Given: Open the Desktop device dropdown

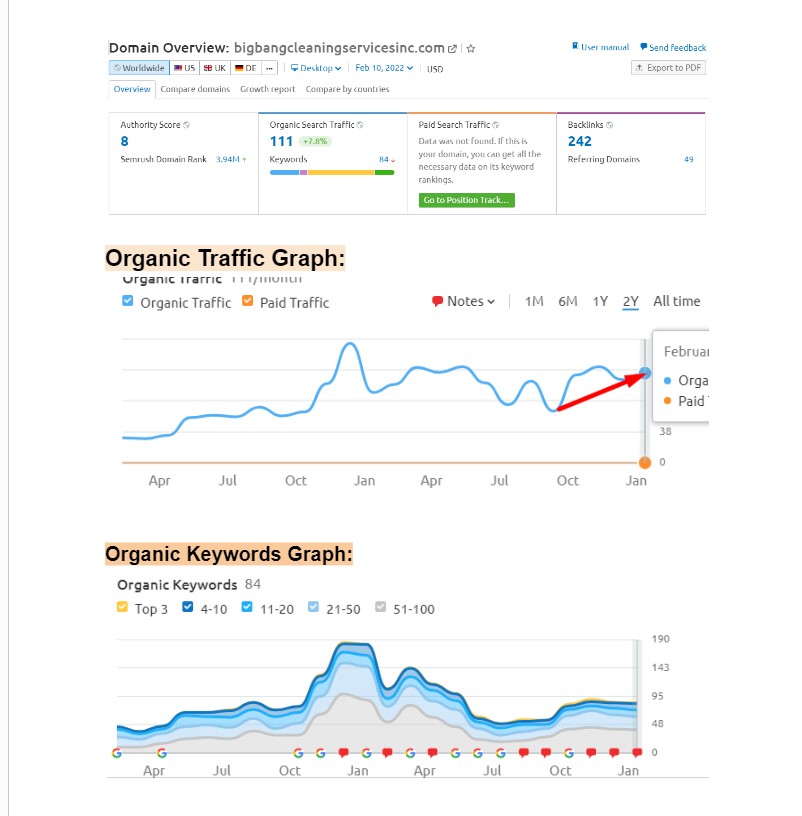Looking at the screenshot, I should (316, 68).
